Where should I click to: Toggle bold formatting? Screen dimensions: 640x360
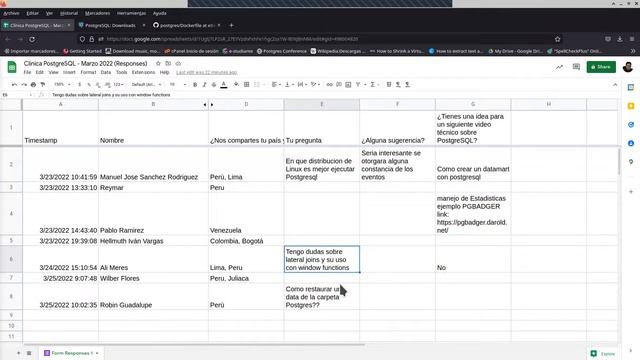tap(195, 84)
